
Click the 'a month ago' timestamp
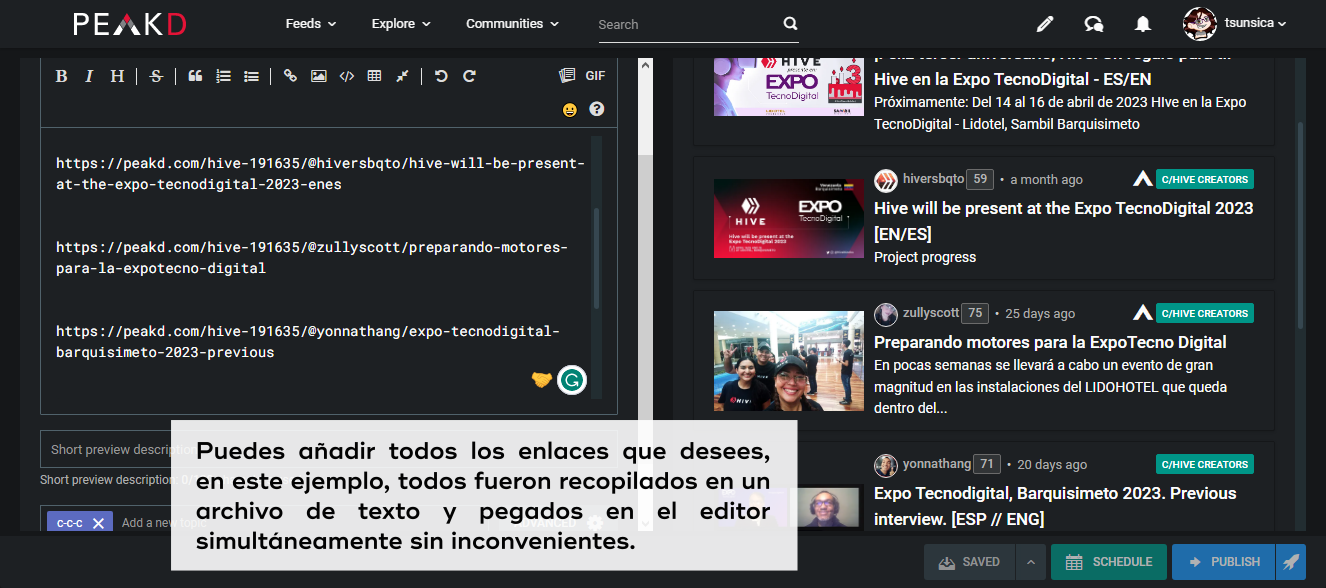coord(1046,180)
